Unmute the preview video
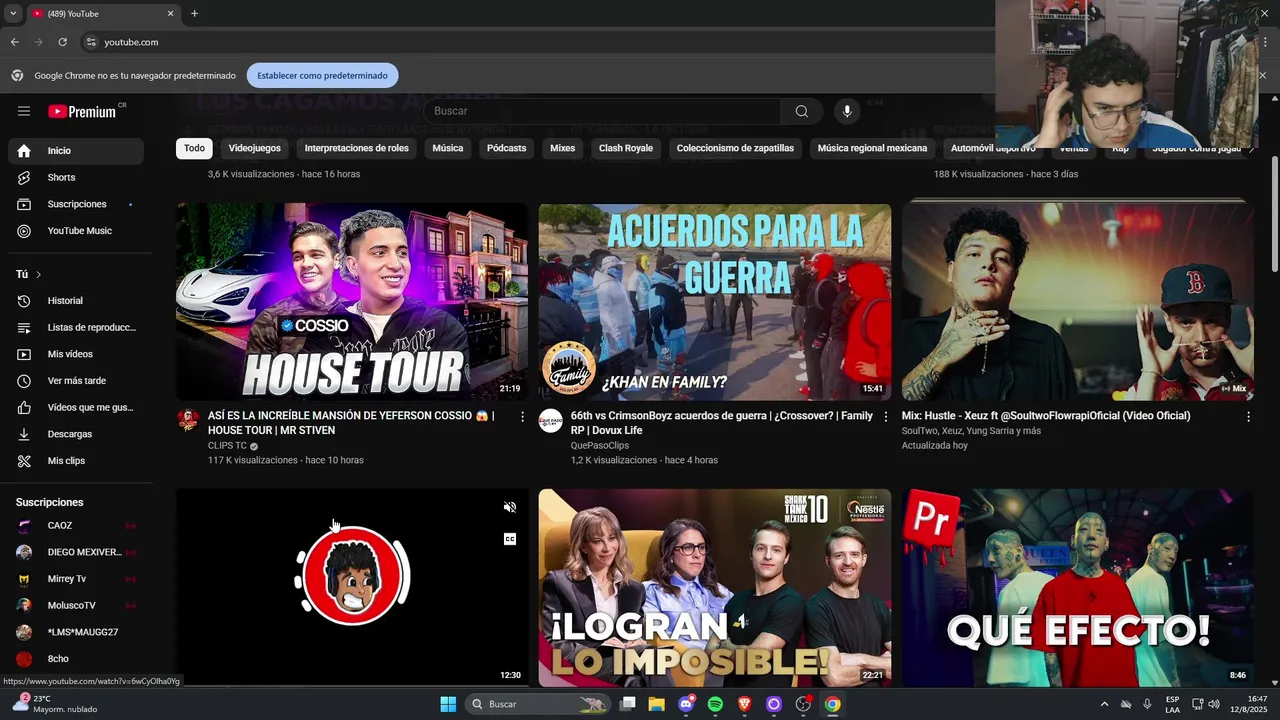Screen dimensions: 1280x720 pyautogui.click(x=510, y=507)
